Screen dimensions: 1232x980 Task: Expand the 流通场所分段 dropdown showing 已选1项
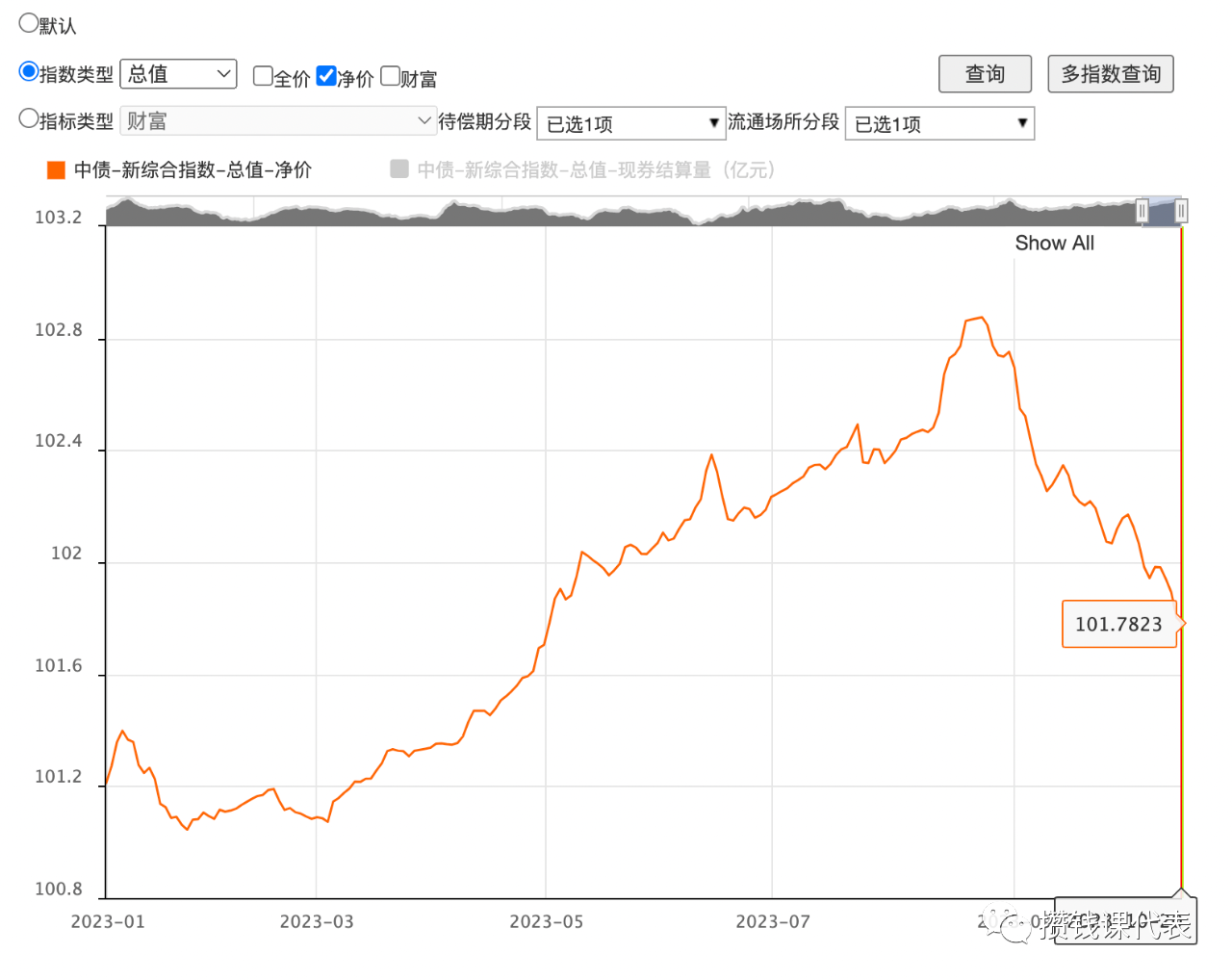(939, 123)
